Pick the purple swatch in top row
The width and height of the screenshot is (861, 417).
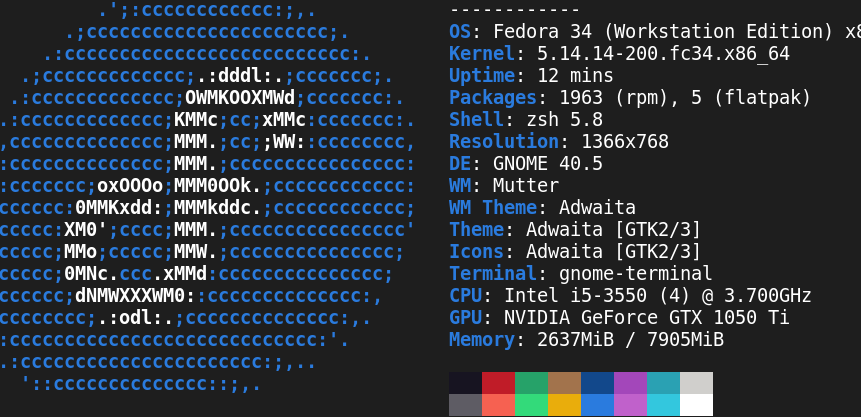(x=630, y=383)
